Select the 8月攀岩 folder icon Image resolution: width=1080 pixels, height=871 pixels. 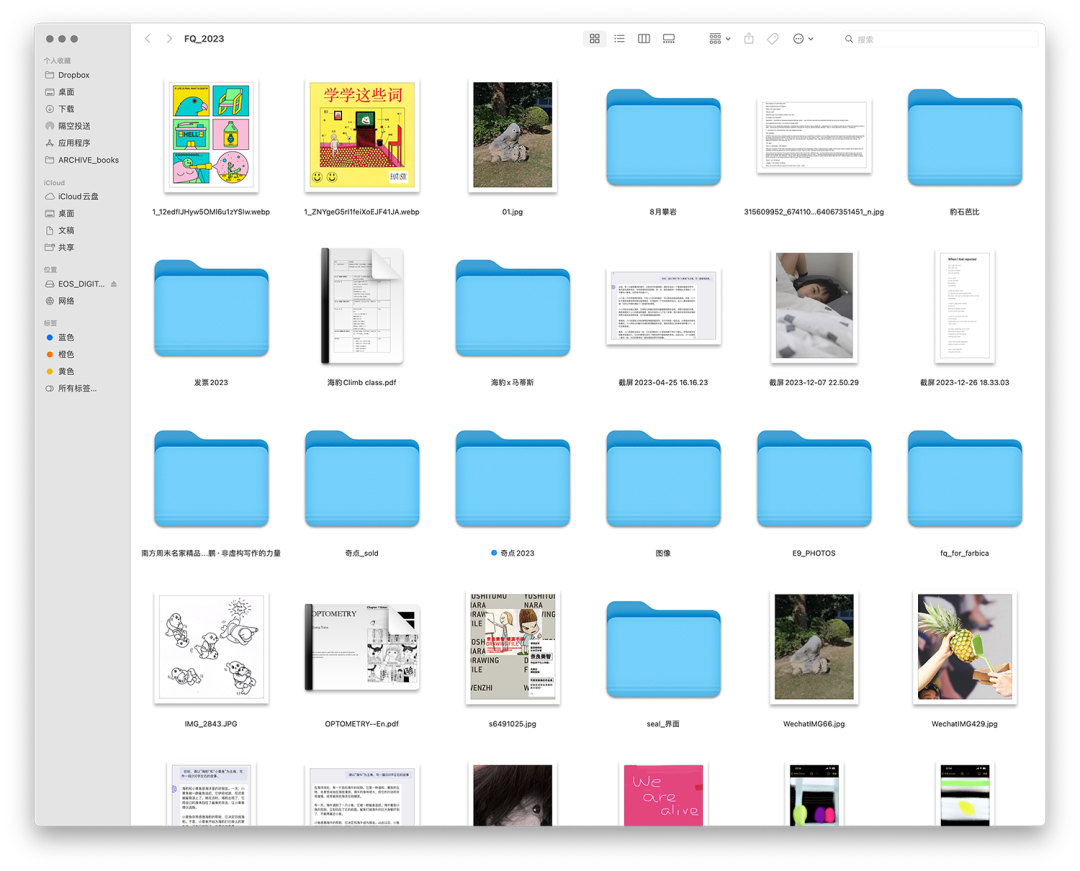(663, 138)
